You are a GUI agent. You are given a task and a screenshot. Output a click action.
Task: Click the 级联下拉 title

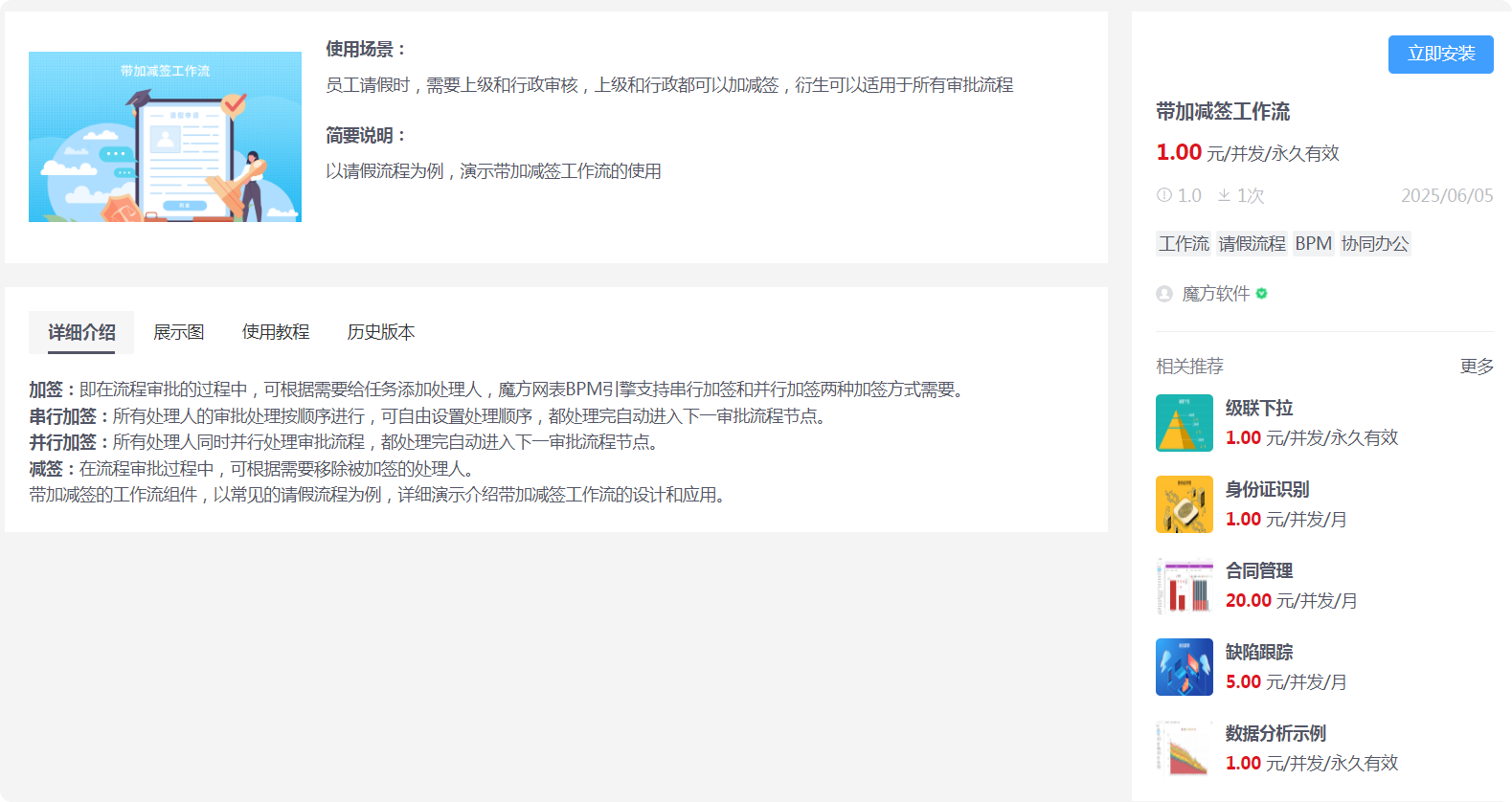pos(1259,409)
